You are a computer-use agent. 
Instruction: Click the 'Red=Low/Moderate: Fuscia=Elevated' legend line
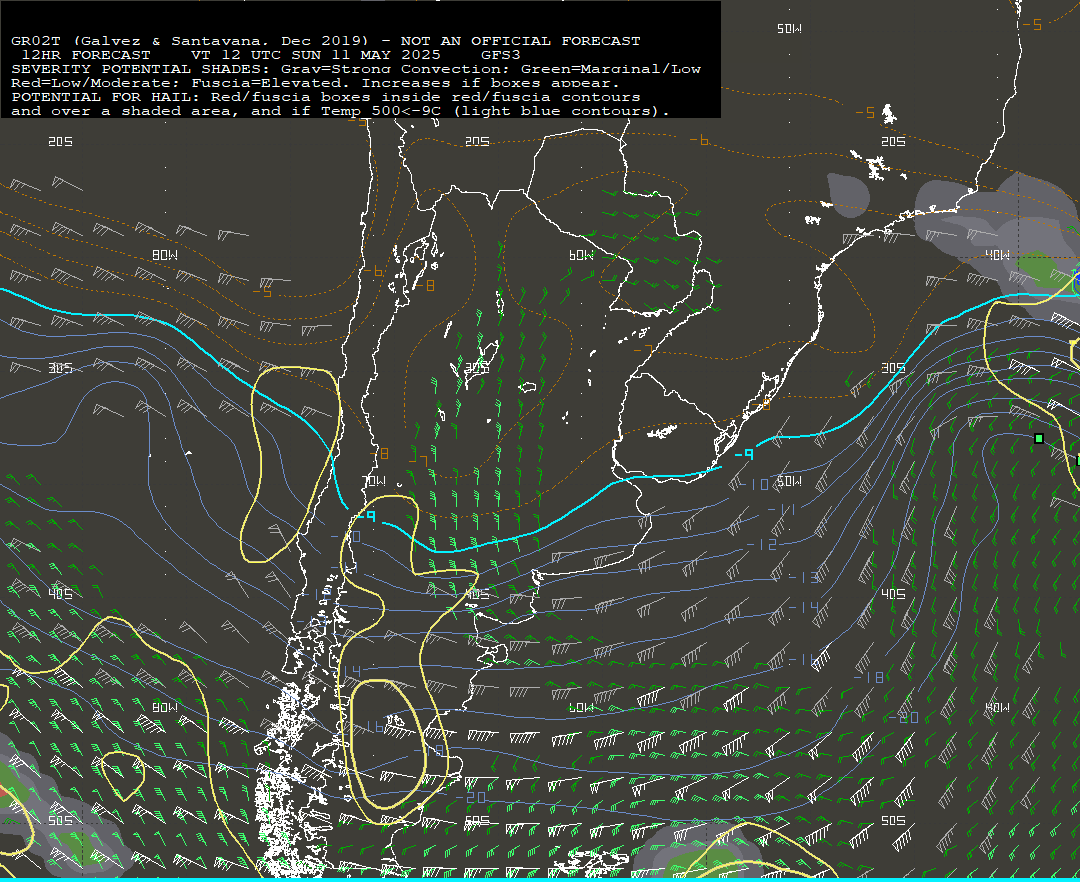click(315, 83)
